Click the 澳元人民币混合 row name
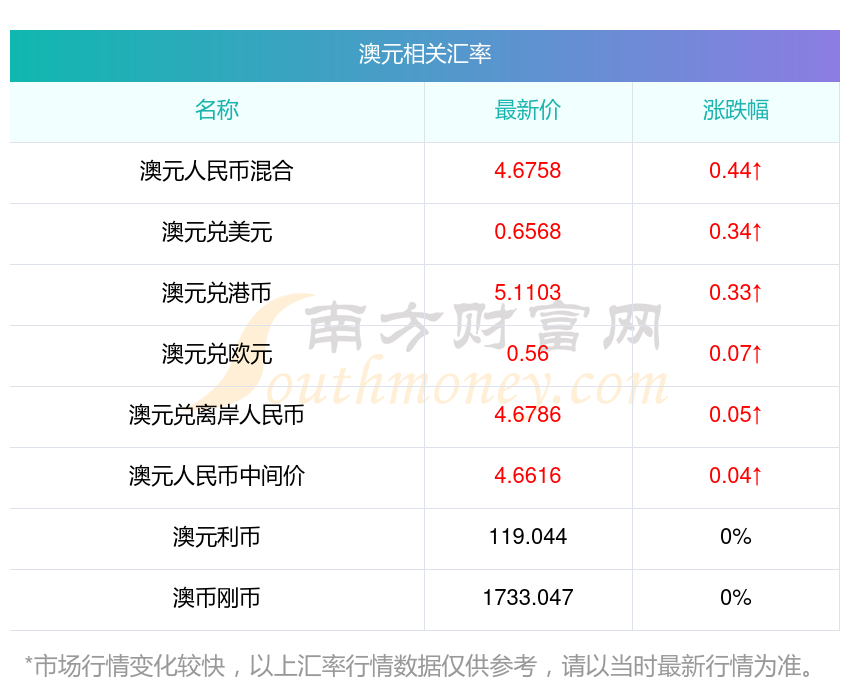This screenshot has height=697, width=850. click(x=216, y=171)
